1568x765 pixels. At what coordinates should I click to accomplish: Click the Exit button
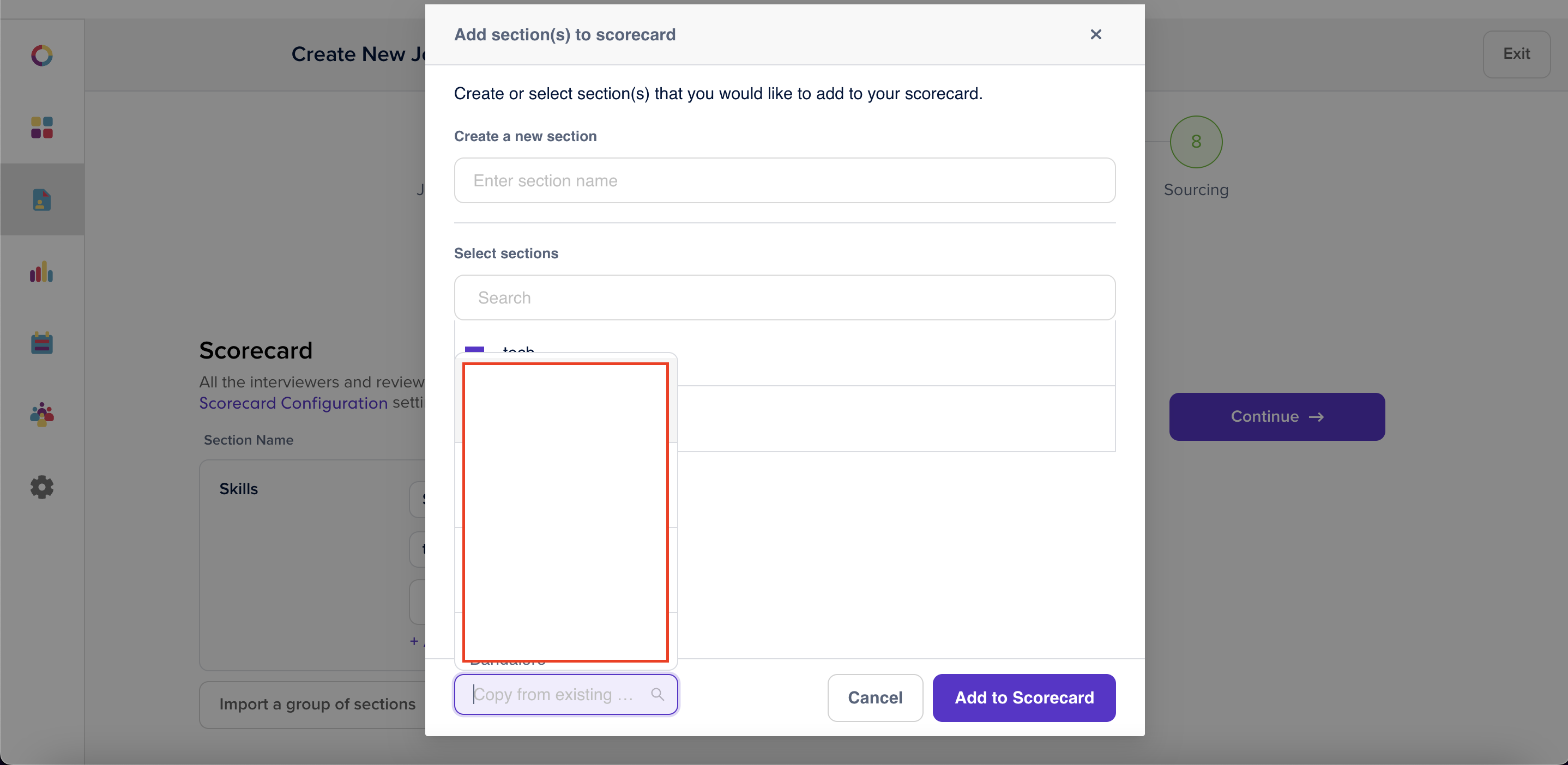pos(1516,54)
